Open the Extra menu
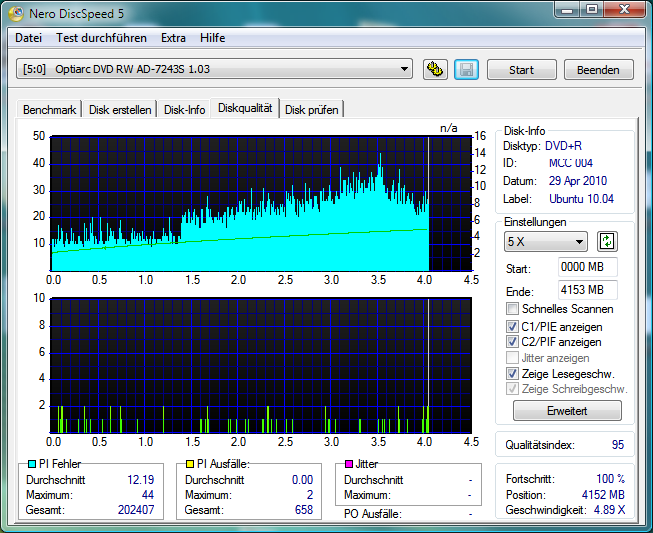The width and height of the screenshot is (653, 533). pos(173,38)
